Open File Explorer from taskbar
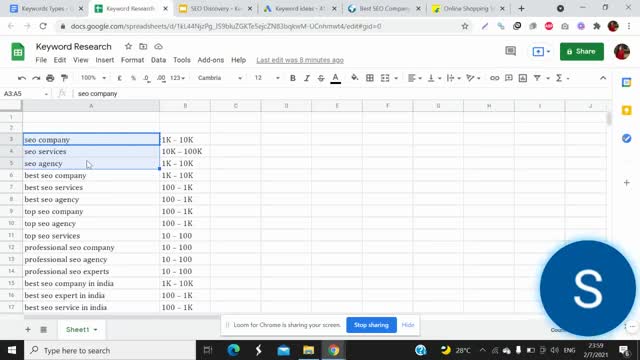The width and height of the screenshot is (640, 360). click(309, 350)
